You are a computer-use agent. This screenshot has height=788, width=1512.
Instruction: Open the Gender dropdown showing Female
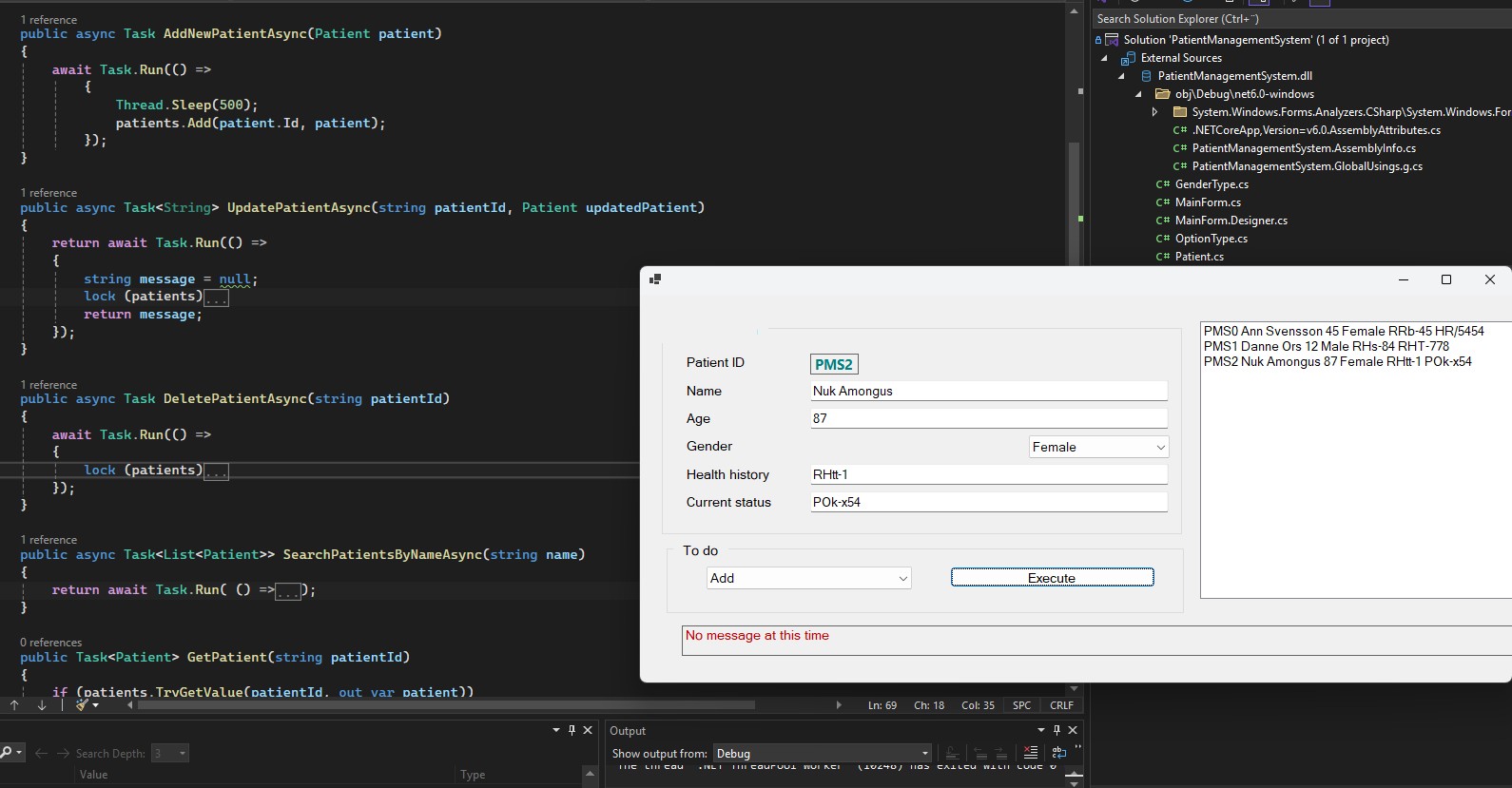pos(1098,447)
